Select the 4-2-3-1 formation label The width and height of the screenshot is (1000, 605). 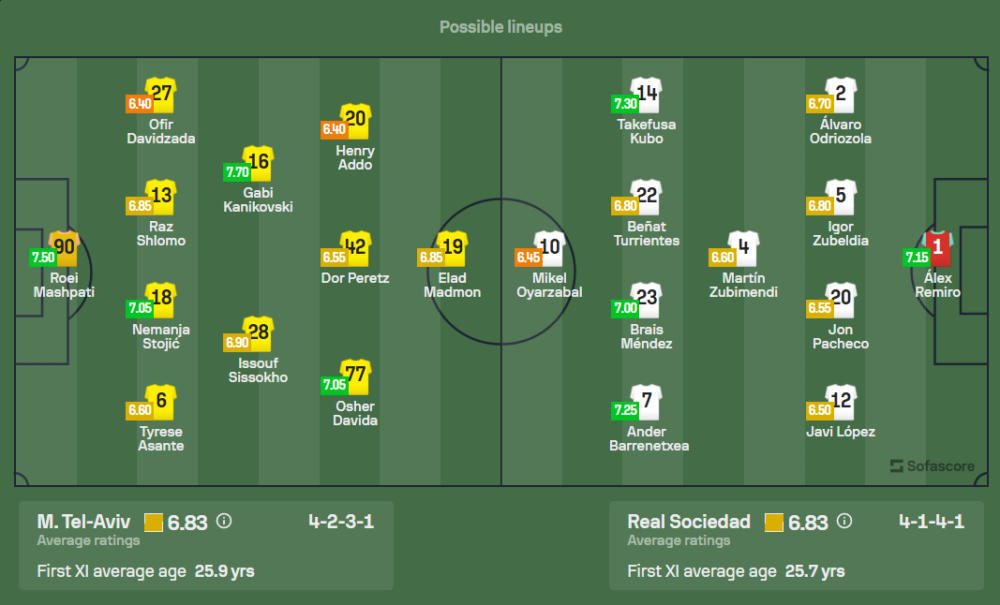(x=341, y=521)
